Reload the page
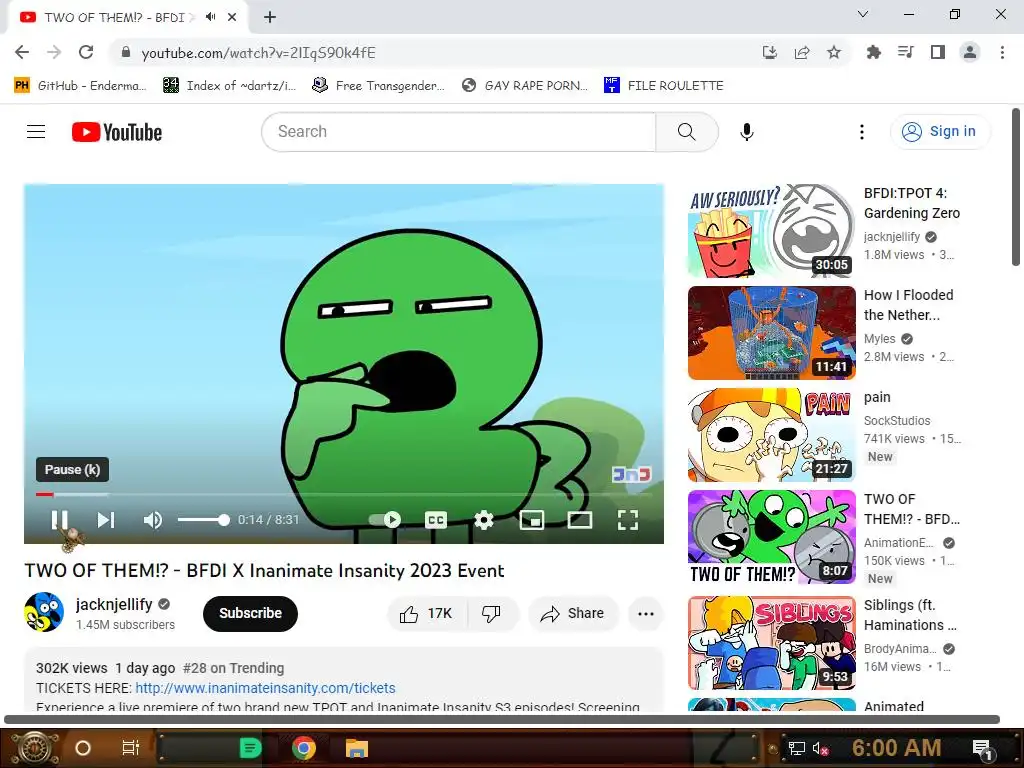Image resolution: width=1024 pixels, height=768 pixels. click(86, 52)
